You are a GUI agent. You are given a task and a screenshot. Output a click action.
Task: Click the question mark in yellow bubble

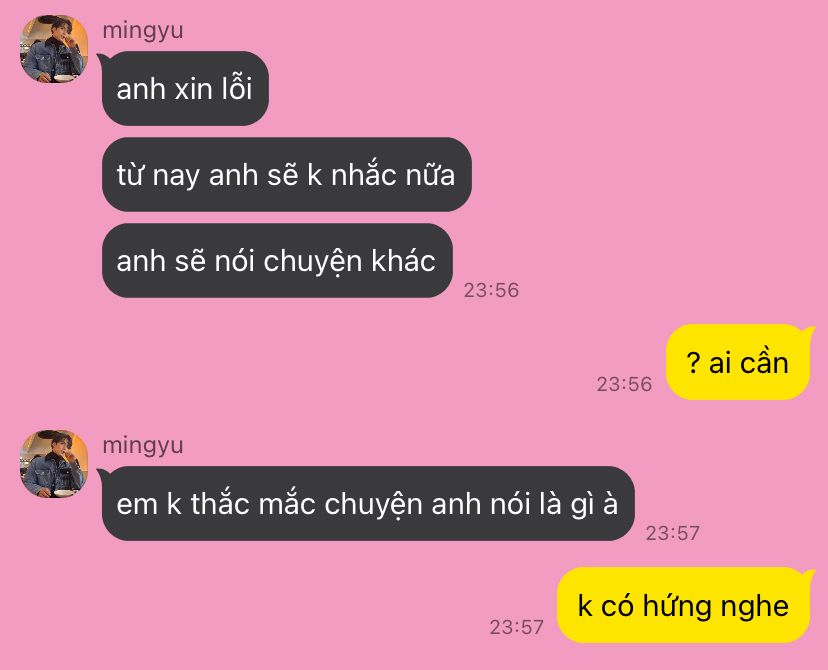tap(693, 363)
